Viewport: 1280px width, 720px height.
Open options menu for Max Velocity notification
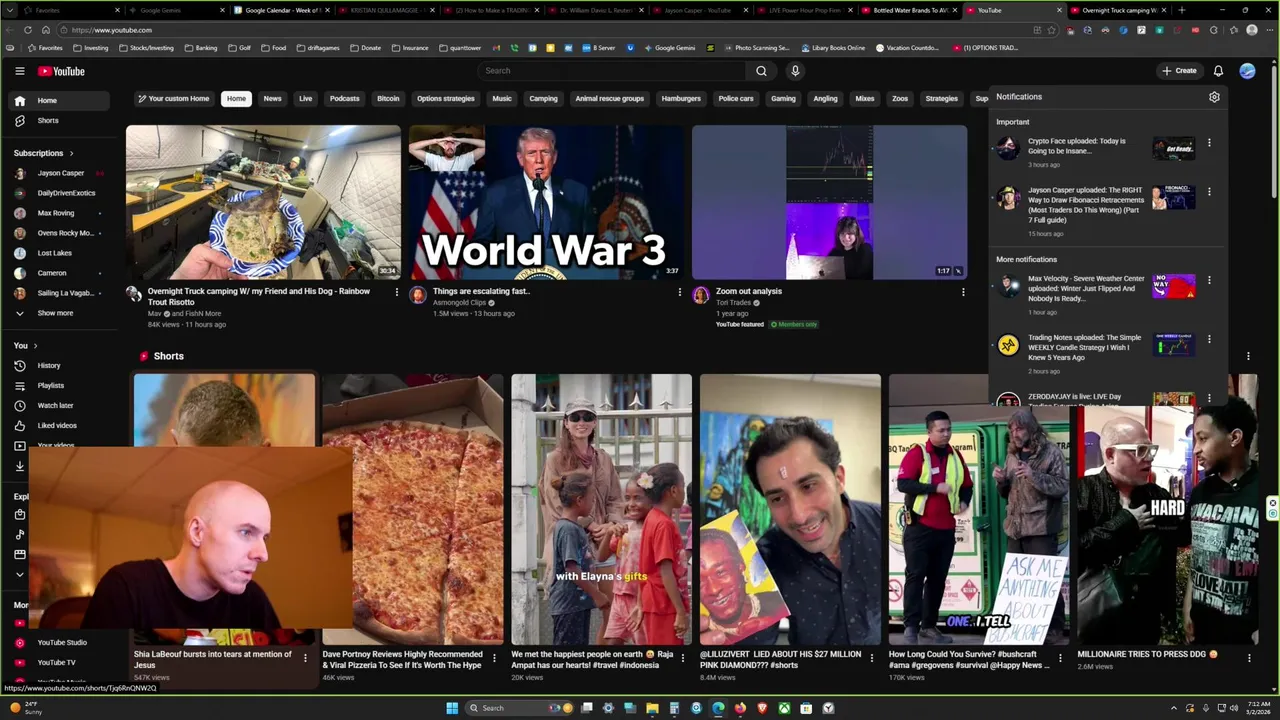[x=1209, y=281]
